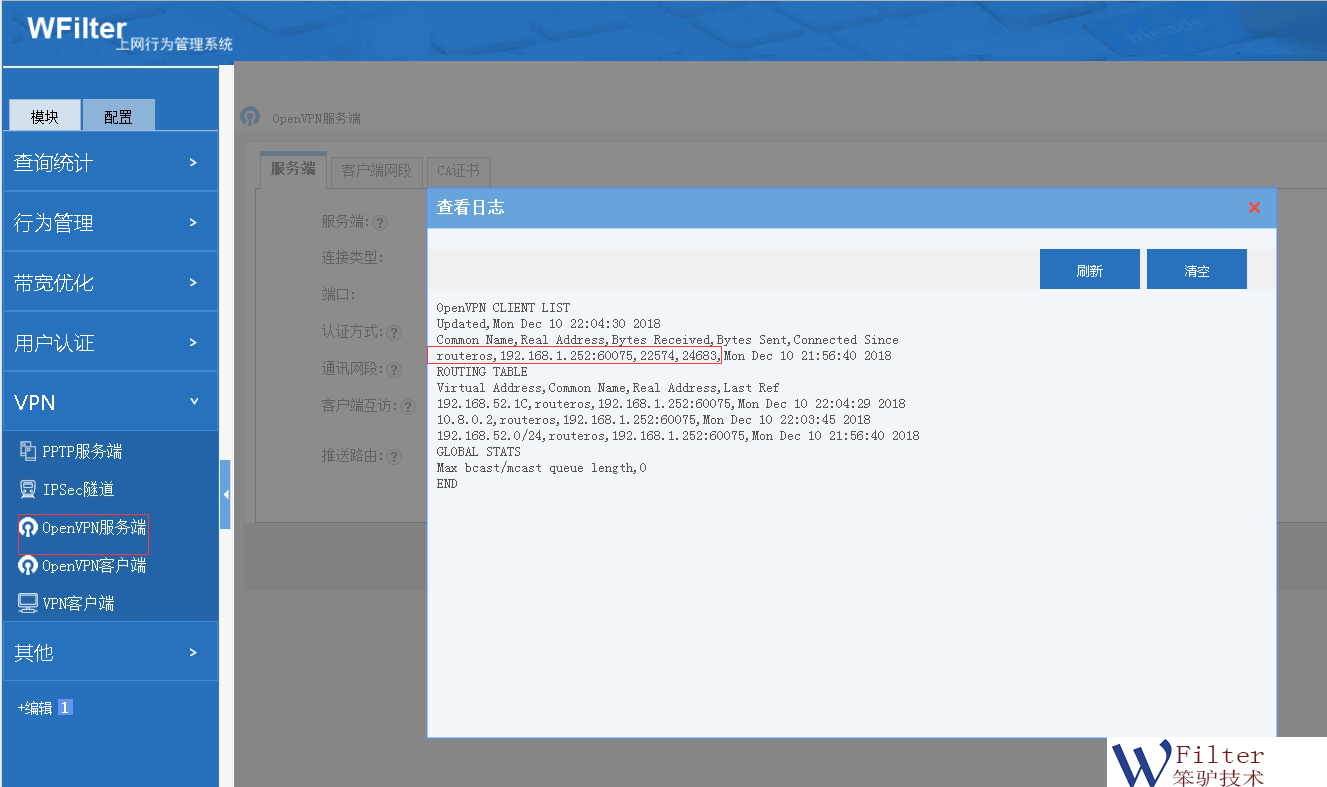The height and width of the screenshot is (787, 1327).
Task: Click the +编辑 link in sidebar
Action: [x=35, y=708]
